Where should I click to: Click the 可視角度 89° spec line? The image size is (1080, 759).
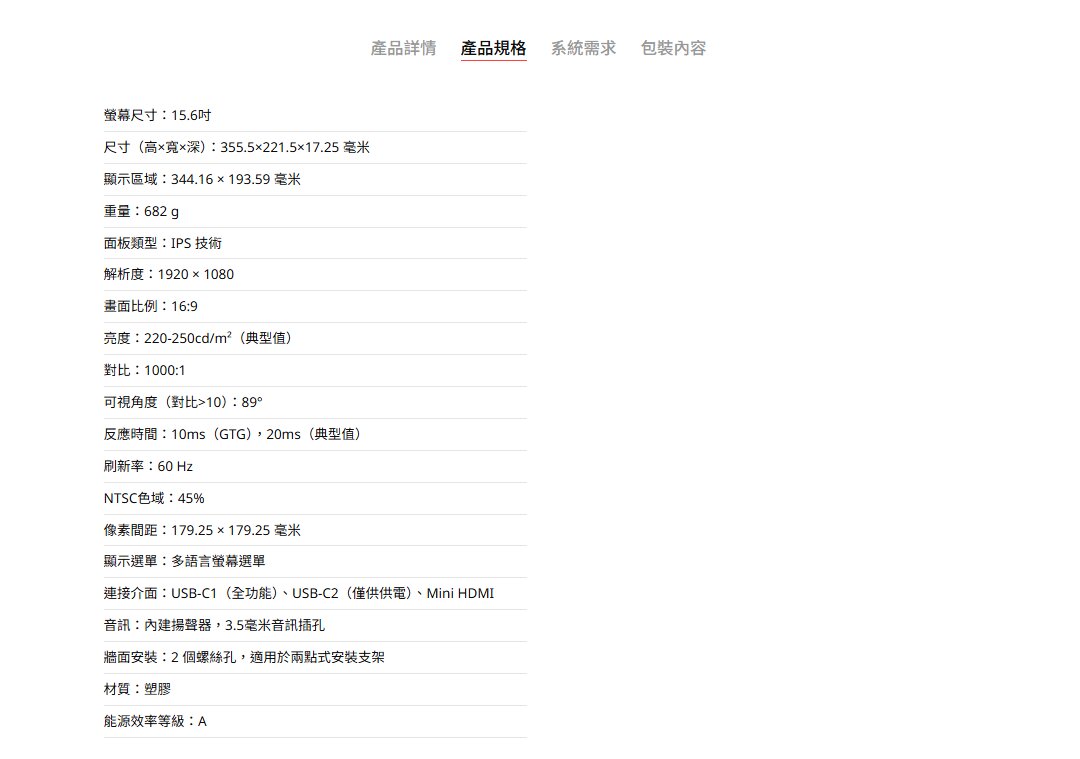coord(183,402)
